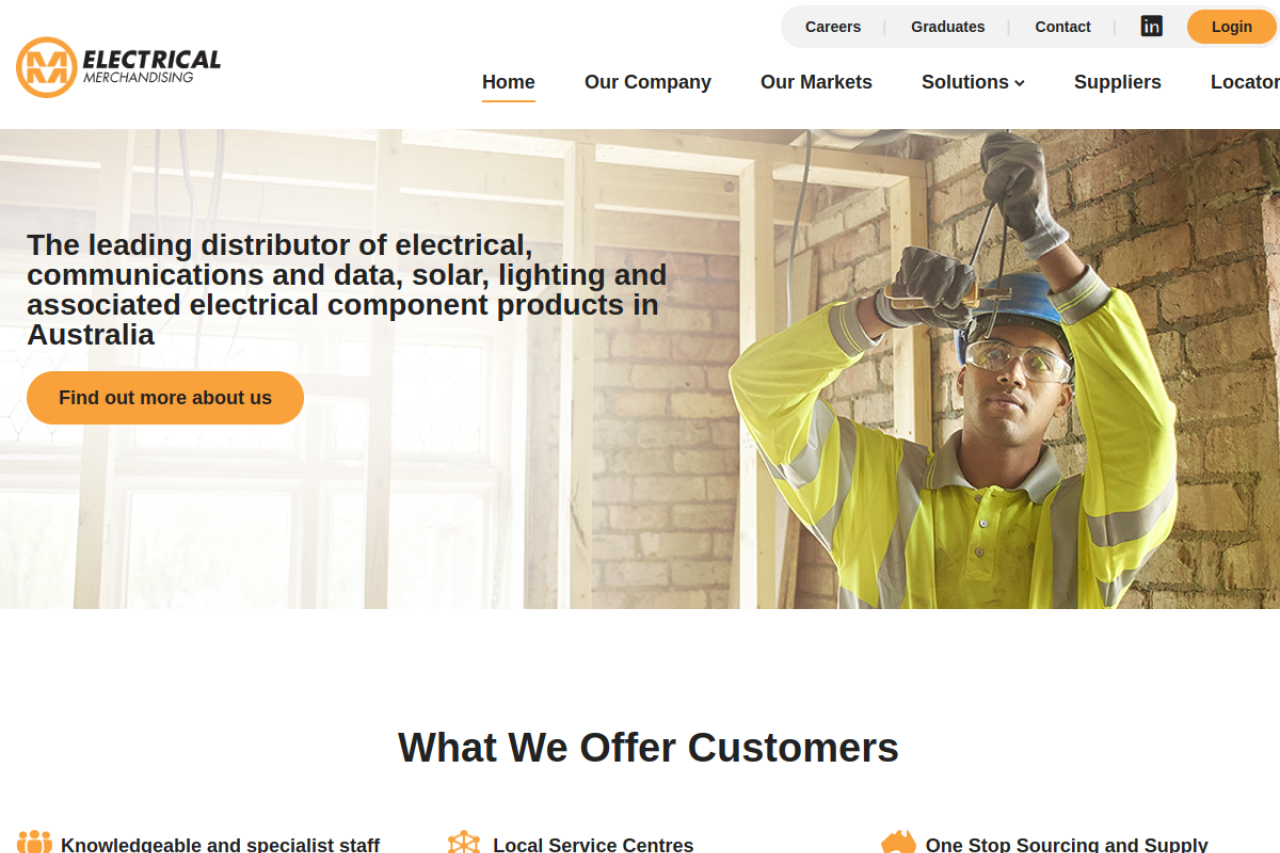Image resolution: width=1280 pixels, height=853 pixels.
Task: Click the Electrical Merchandising logo
Action: point(118,67)
